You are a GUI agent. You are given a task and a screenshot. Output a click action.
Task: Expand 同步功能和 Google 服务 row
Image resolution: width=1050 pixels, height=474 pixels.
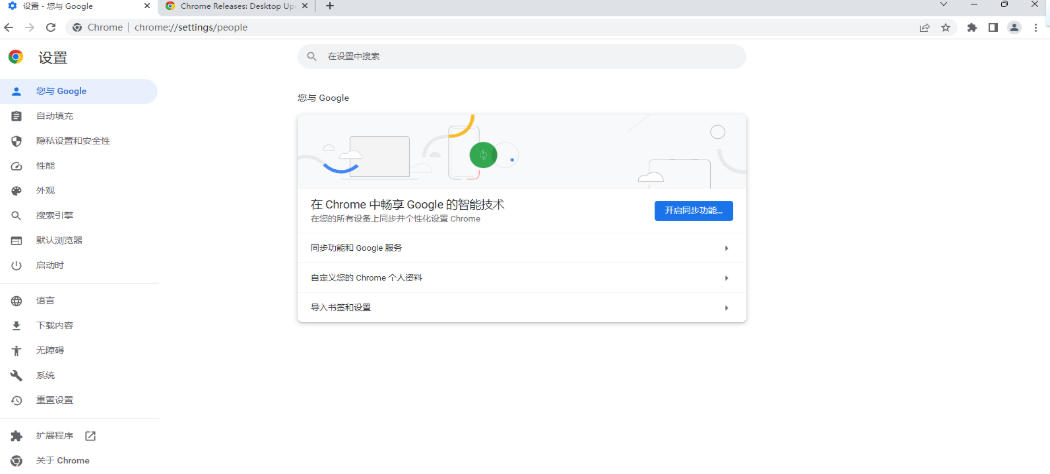click(x=522, y=248)
